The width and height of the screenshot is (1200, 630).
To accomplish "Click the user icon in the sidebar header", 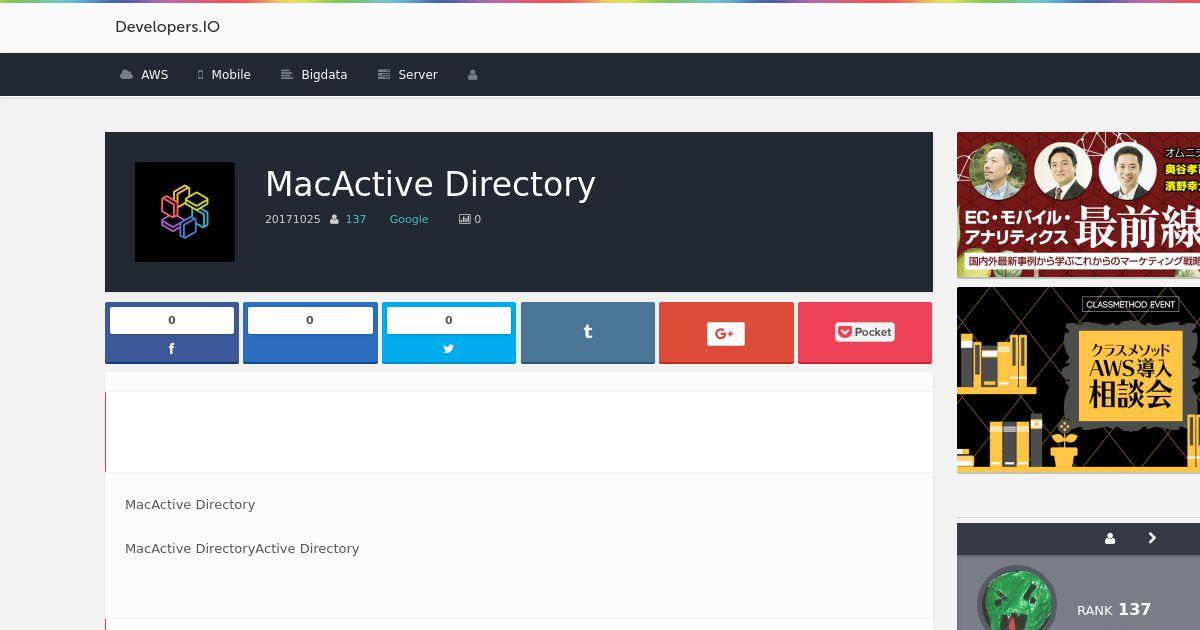I will tap(1110, 538).
